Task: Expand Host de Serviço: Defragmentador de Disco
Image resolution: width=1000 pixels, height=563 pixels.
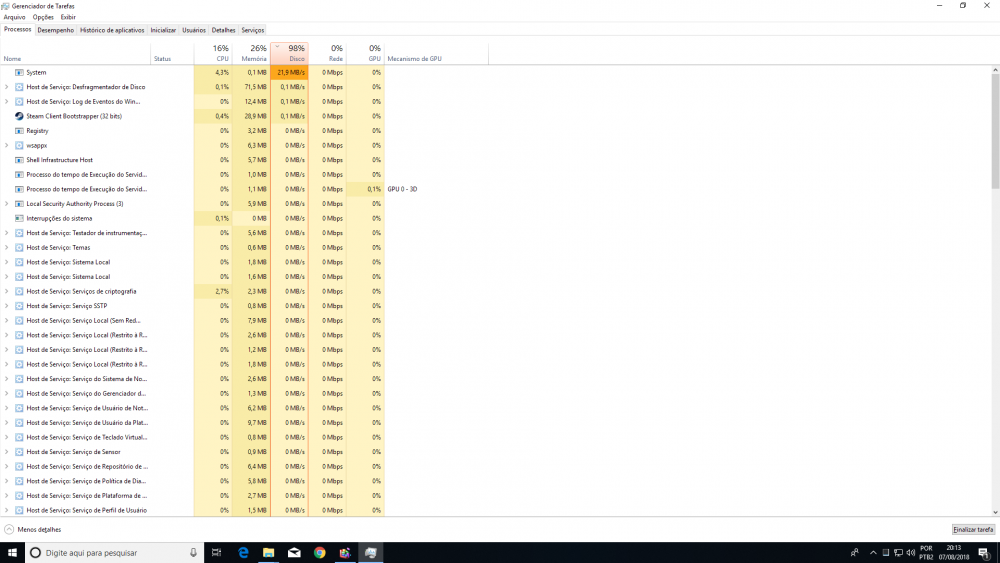Action: tap(7, 87)
